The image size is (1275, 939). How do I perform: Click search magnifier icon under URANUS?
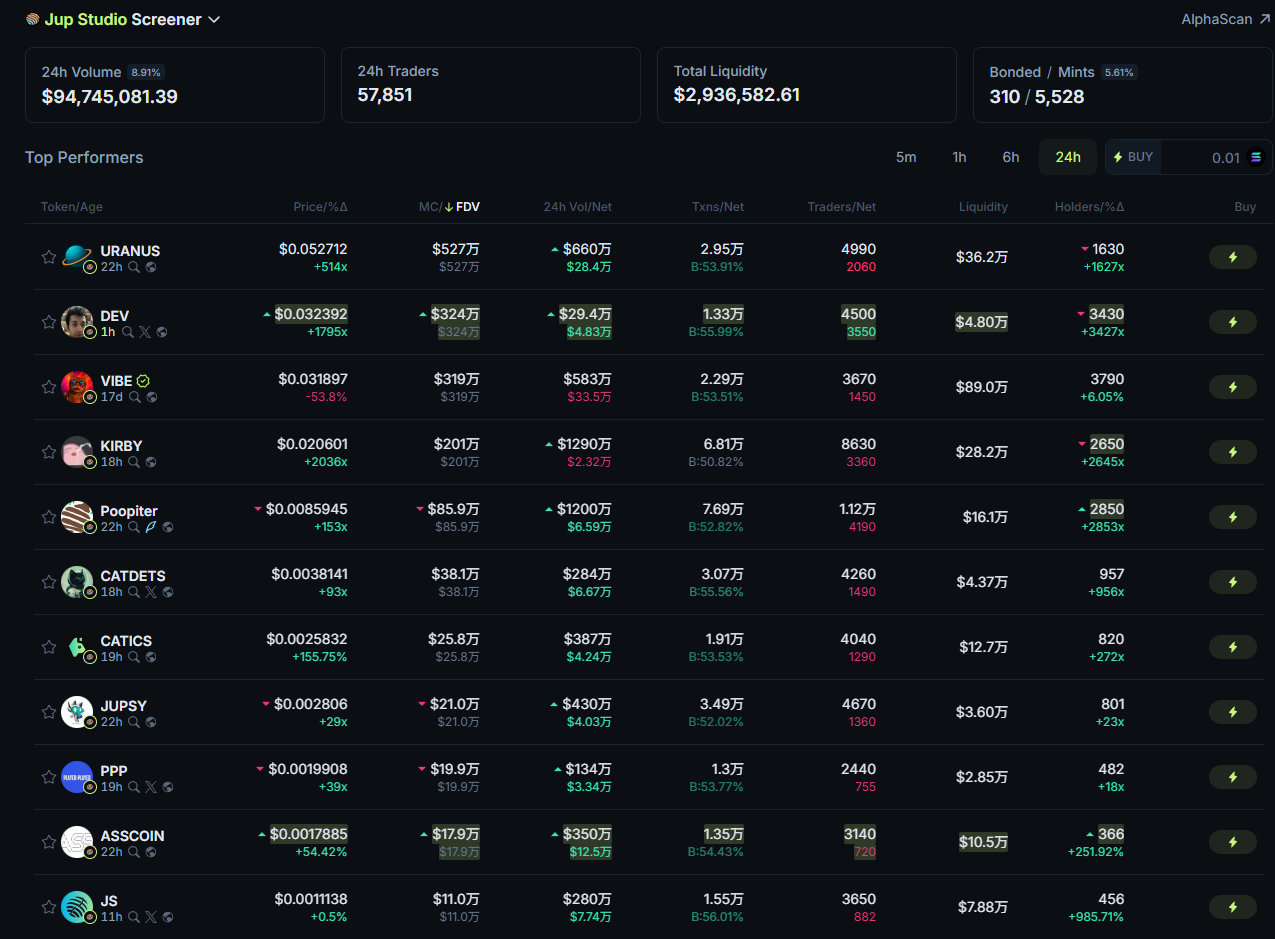pos(134,267)
